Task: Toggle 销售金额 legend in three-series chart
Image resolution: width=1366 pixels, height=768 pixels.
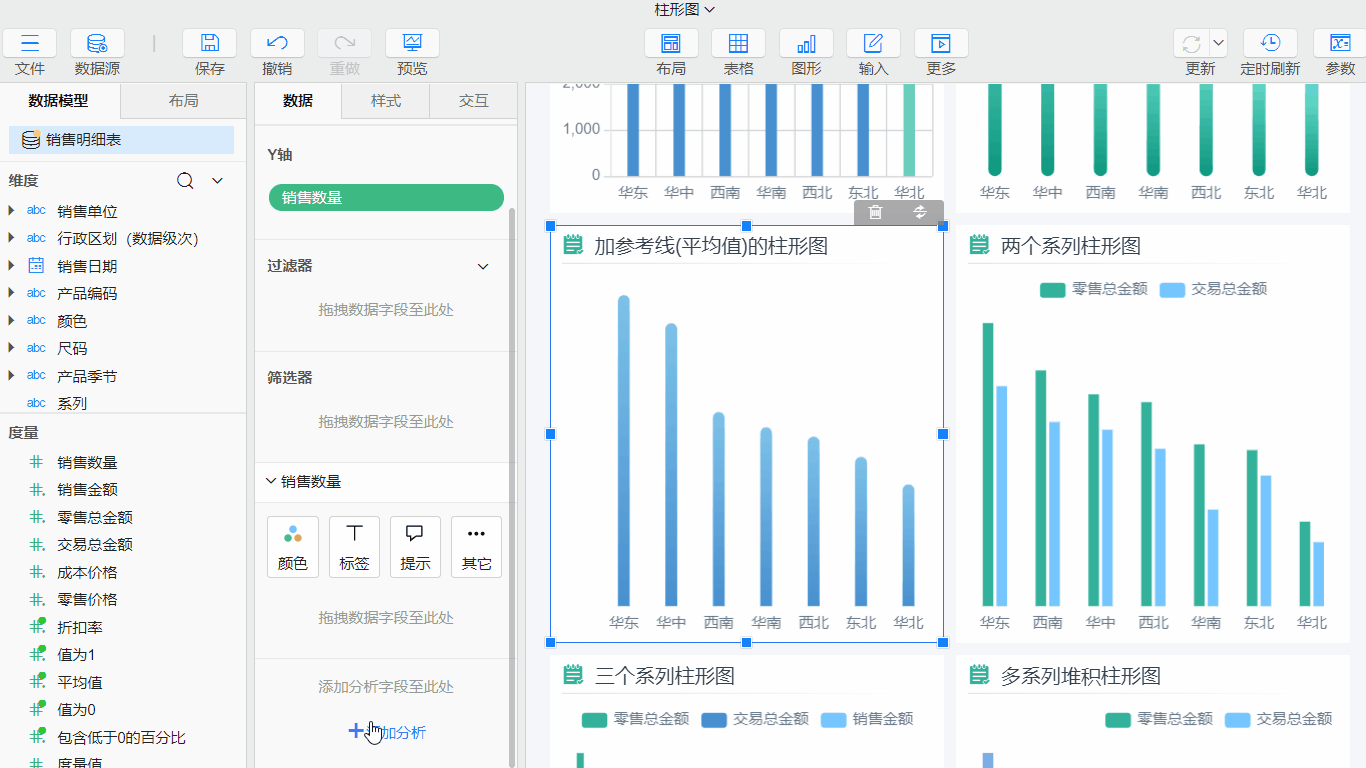Action: coord(867,719)
